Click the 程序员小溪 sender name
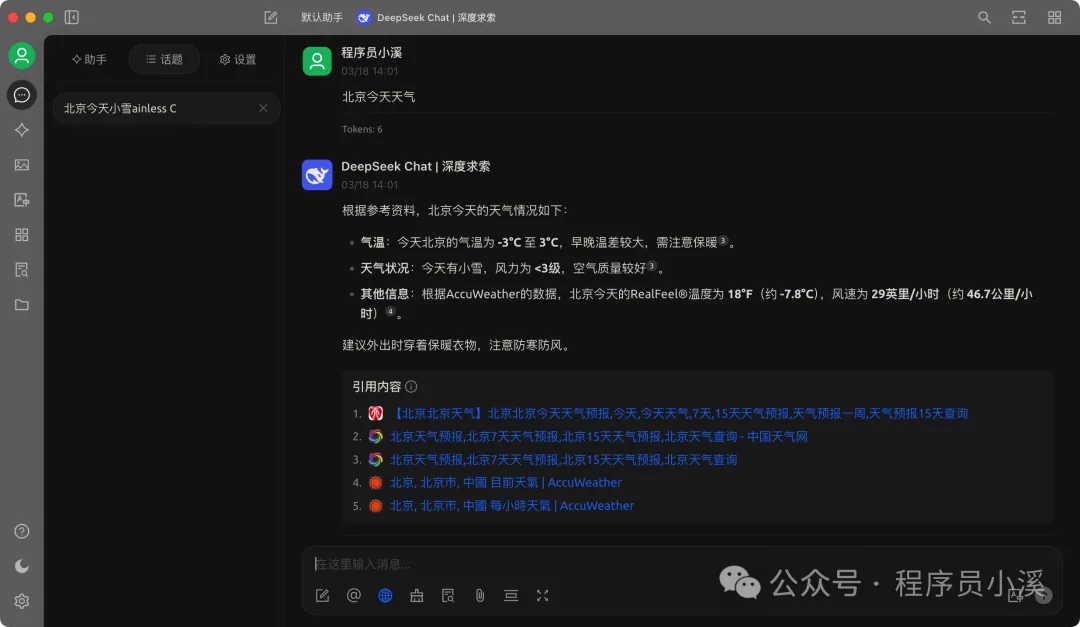 tap(371, 52)
